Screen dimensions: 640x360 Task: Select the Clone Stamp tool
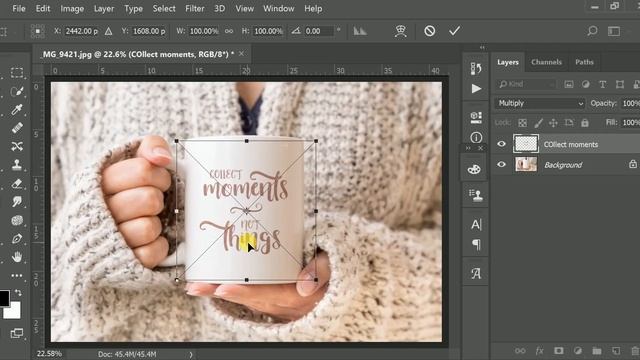coord(17,165)
